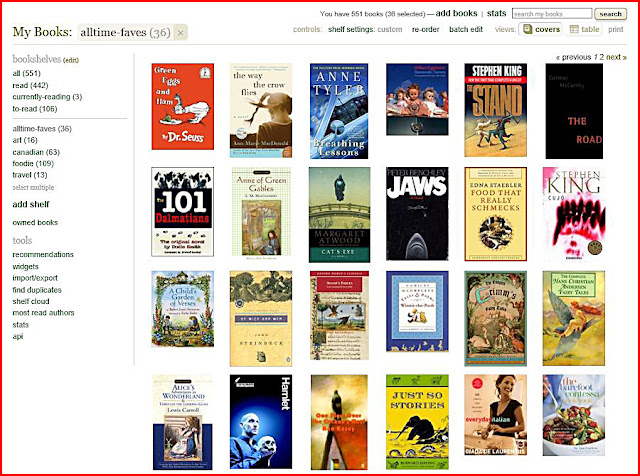640x476 pixels.
Task: Open the to-read (106) shelf
Action: (35, 109)
